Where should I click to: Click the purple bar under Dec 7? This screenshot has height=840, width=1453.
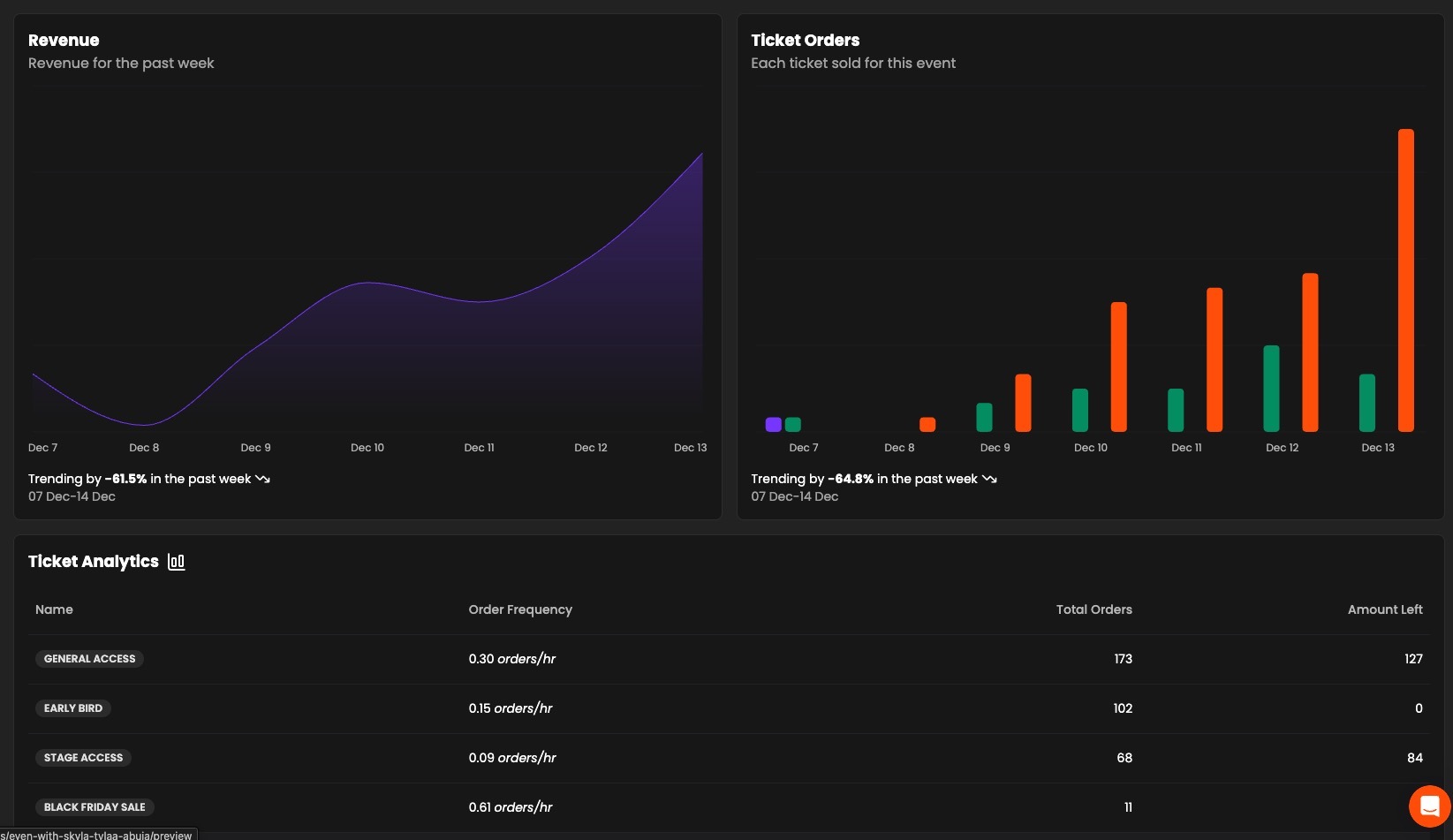(x=773, y=424)
